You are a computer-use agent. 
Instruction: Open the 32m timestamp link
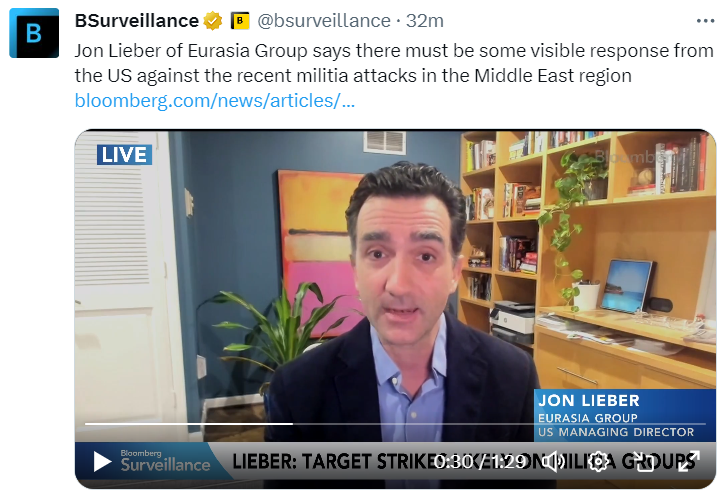425,21
